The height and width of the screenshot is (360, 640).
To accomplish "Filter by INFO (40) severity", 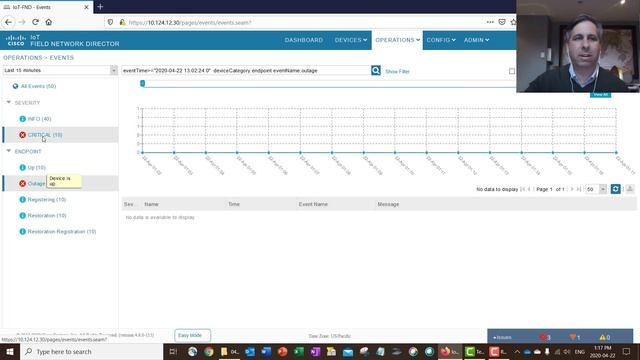I will coord(39,119).
